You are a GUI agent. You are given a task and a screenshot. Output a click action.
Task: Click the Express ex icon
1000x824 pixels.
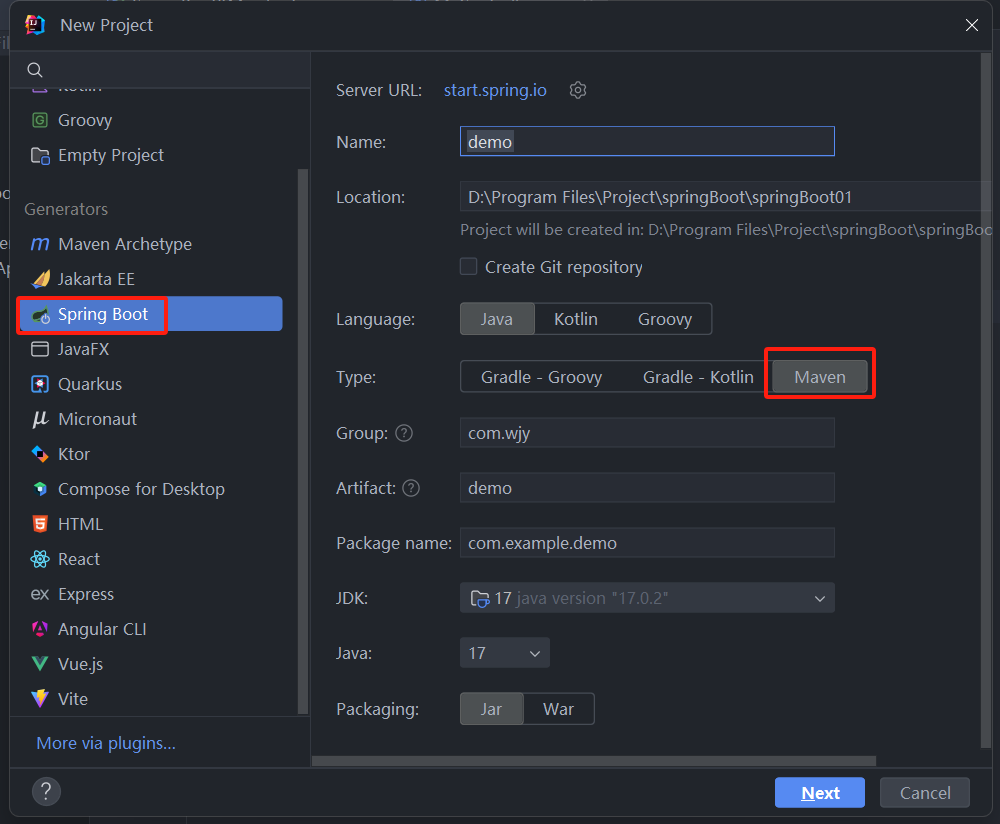pyautogui.click(x=40, y=594)
